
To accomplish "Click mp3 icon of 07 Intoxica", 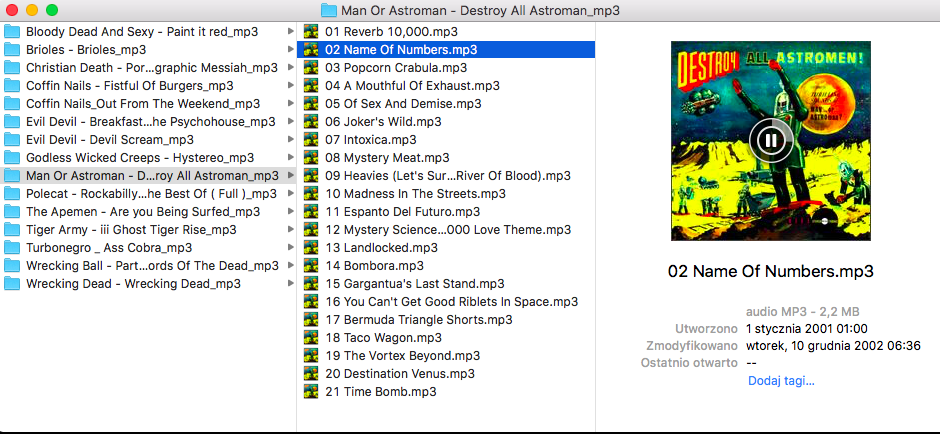I will 311,139.
